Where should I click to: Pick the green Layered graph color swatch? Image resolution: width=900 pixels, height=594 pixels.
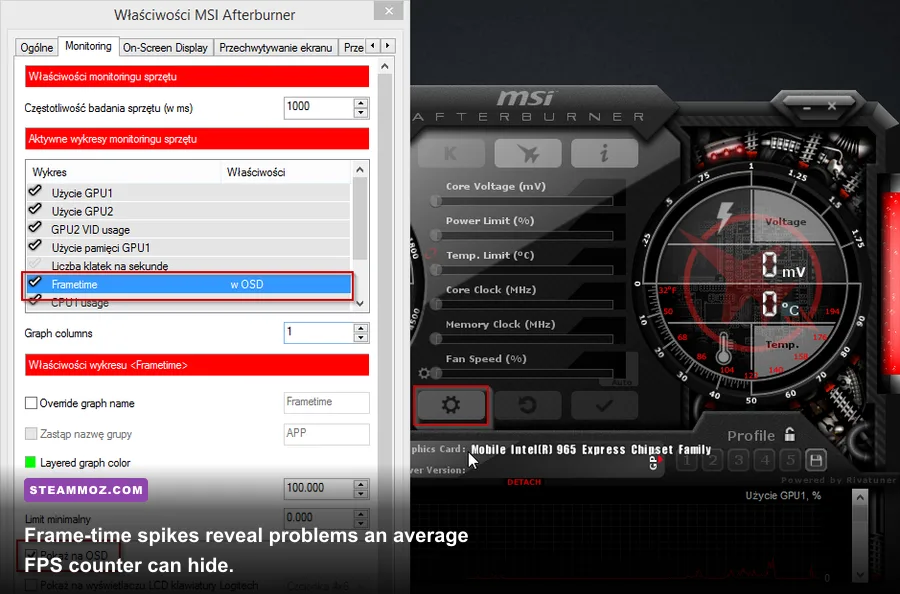(30, 462)
